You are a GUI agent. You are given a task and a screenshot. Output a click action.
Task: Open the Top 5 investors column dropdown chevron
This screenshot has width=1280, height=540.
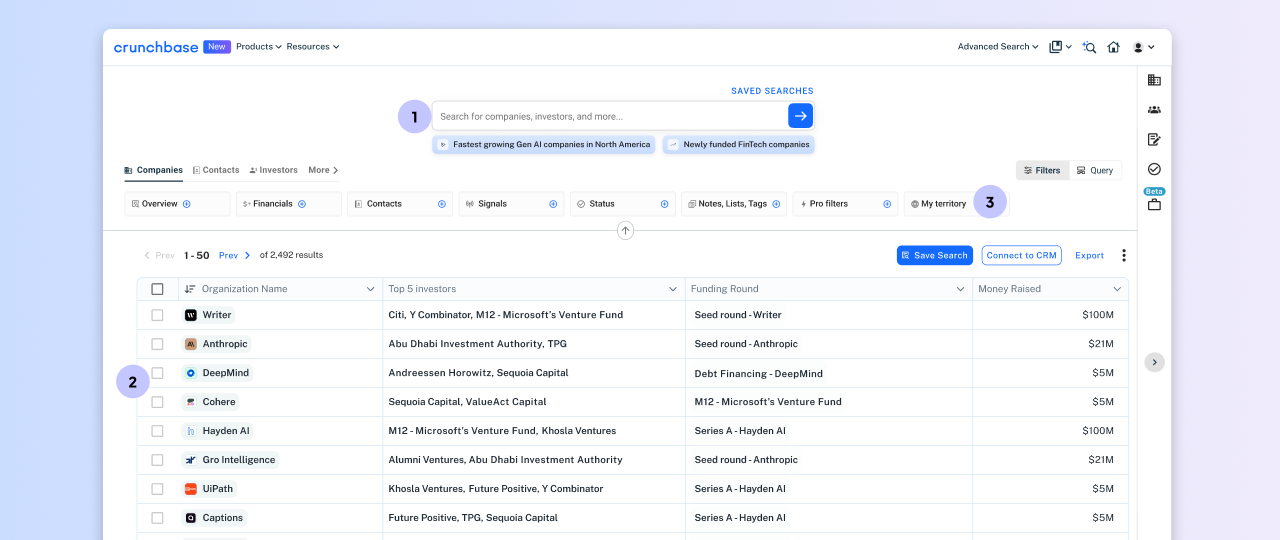pyautogui.click(x=673, y=289)
